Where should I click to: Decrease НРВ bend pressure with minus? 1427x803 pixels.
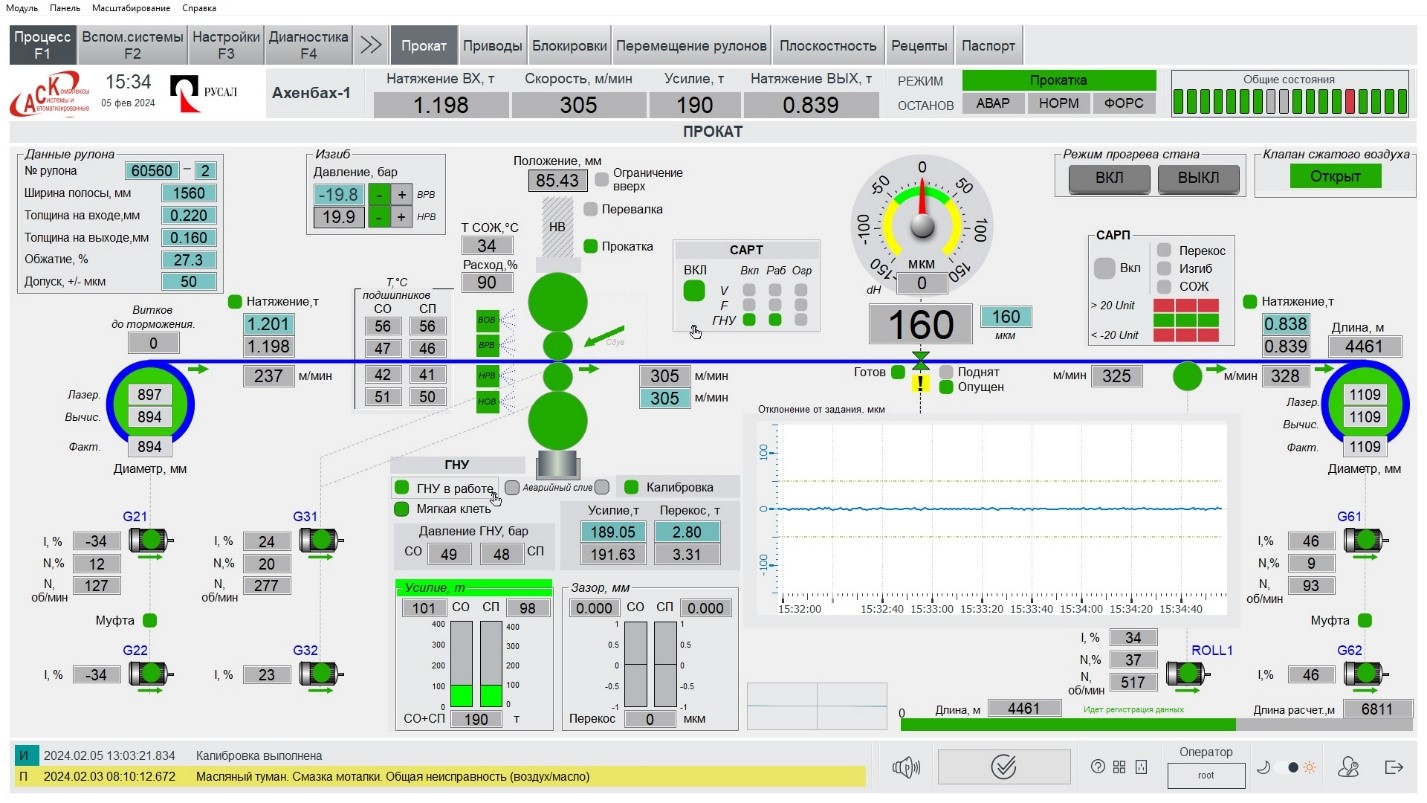click(379, 217)
